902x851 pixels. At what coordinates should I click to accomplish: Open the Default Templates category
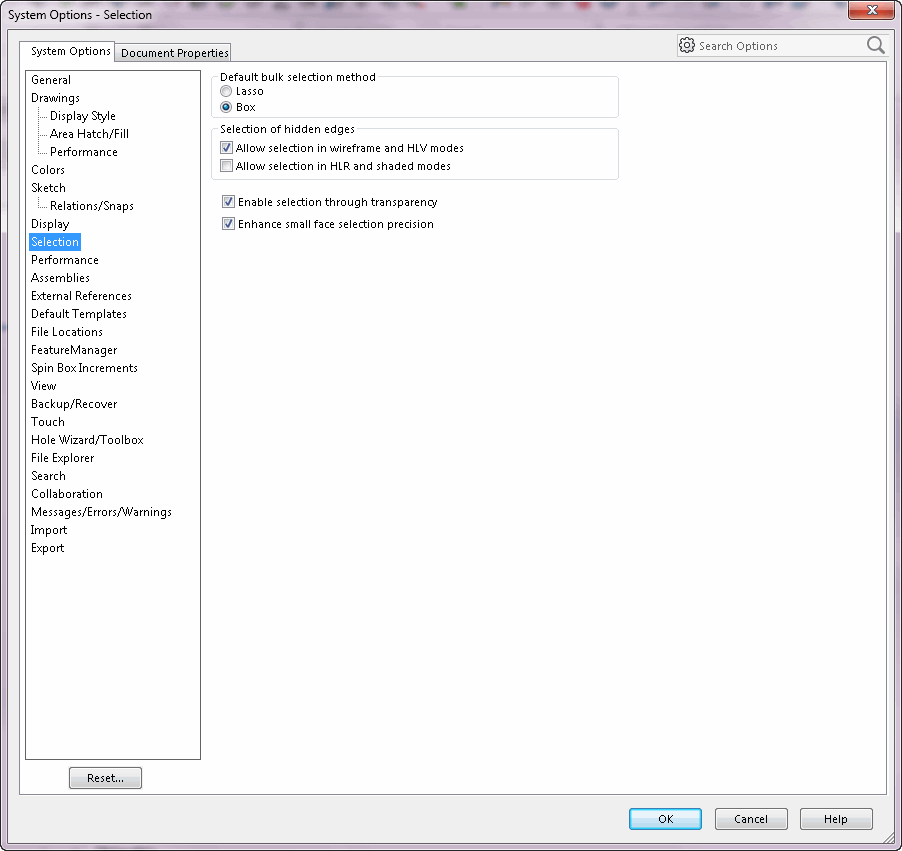click(79, 314)
